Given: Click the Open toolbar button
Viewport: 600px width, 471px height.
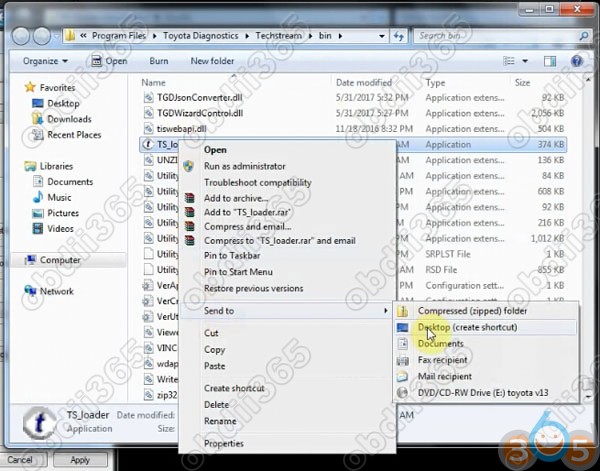Looking at the screenshot, I should 109,61.
